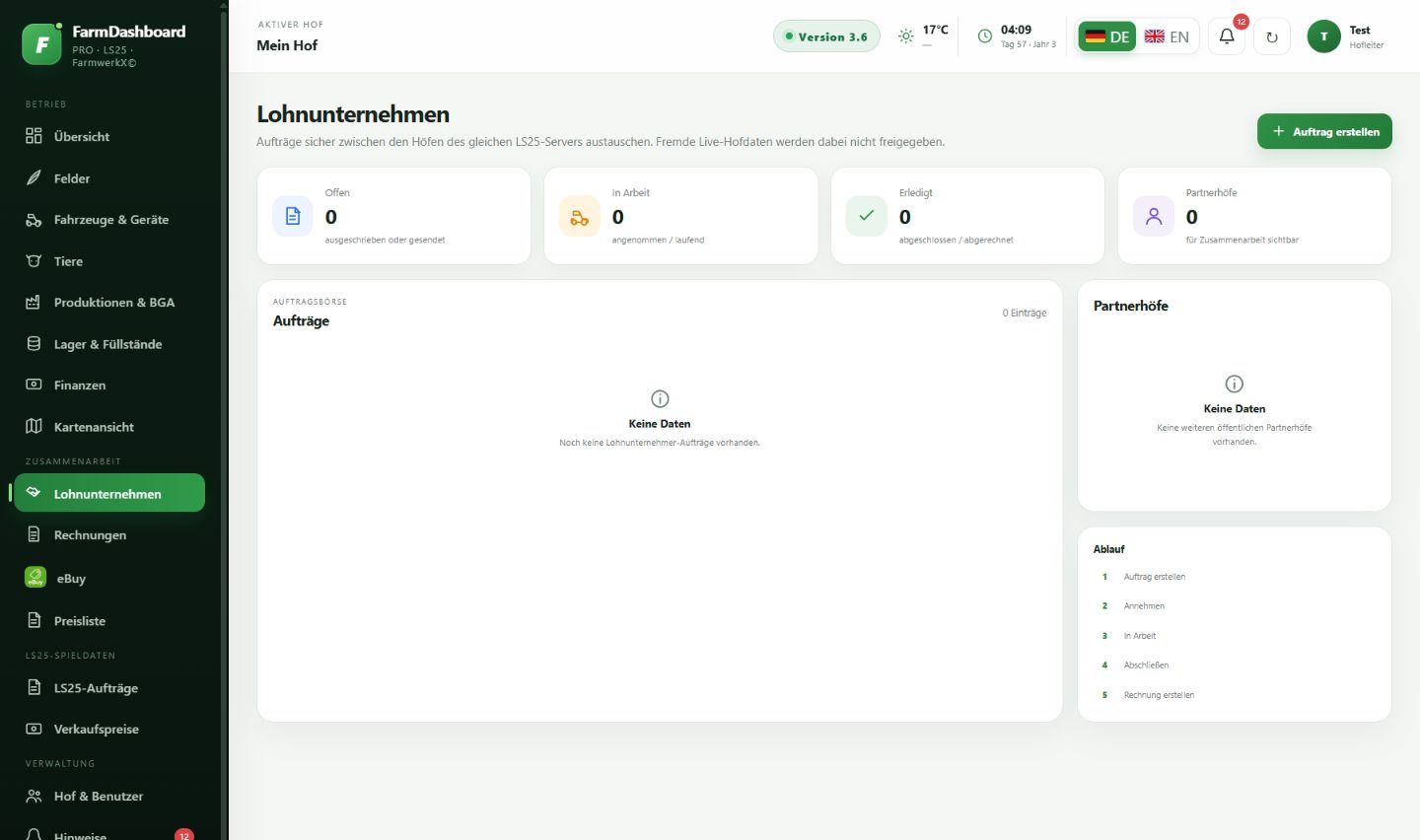
Task: Click the person icon in Partnerhöfe card
Action: pyautogui.click(x=1154, y=216)
